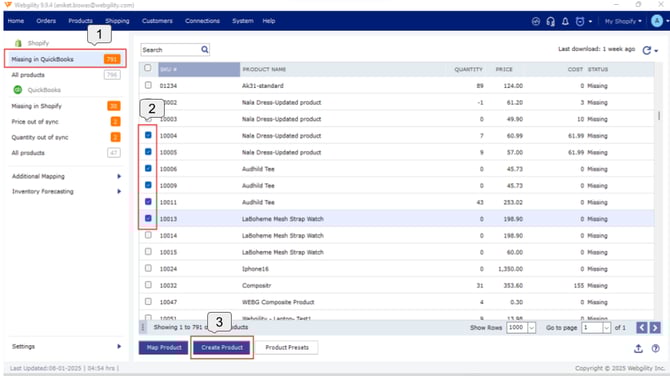Sort by PRODUCT NAME column header

click(264, 69)
